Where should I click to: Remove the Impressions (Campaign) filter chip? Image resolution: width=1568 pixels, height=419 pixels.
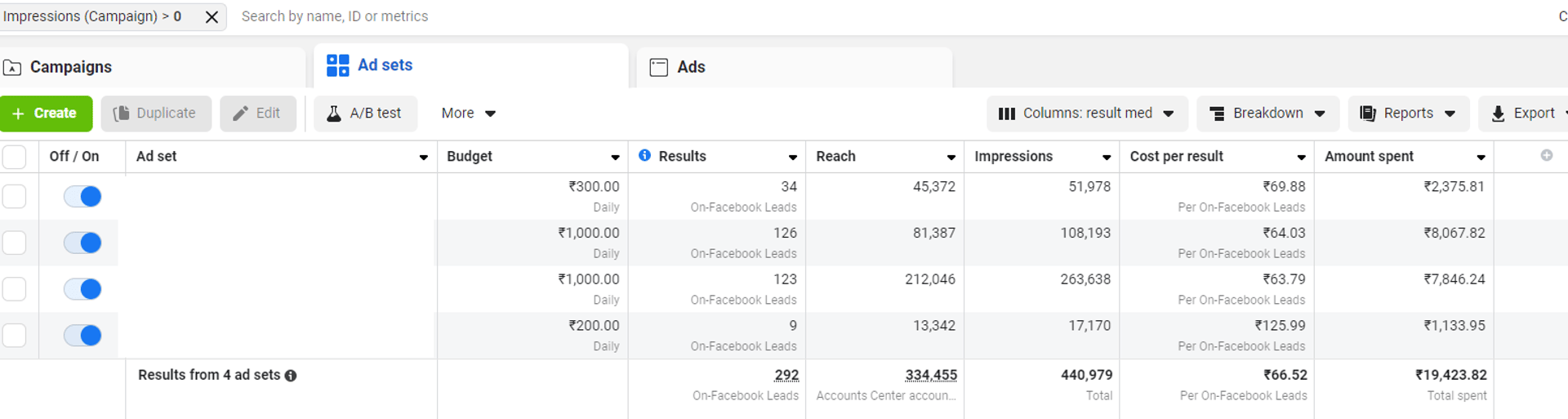pos(212,17)
